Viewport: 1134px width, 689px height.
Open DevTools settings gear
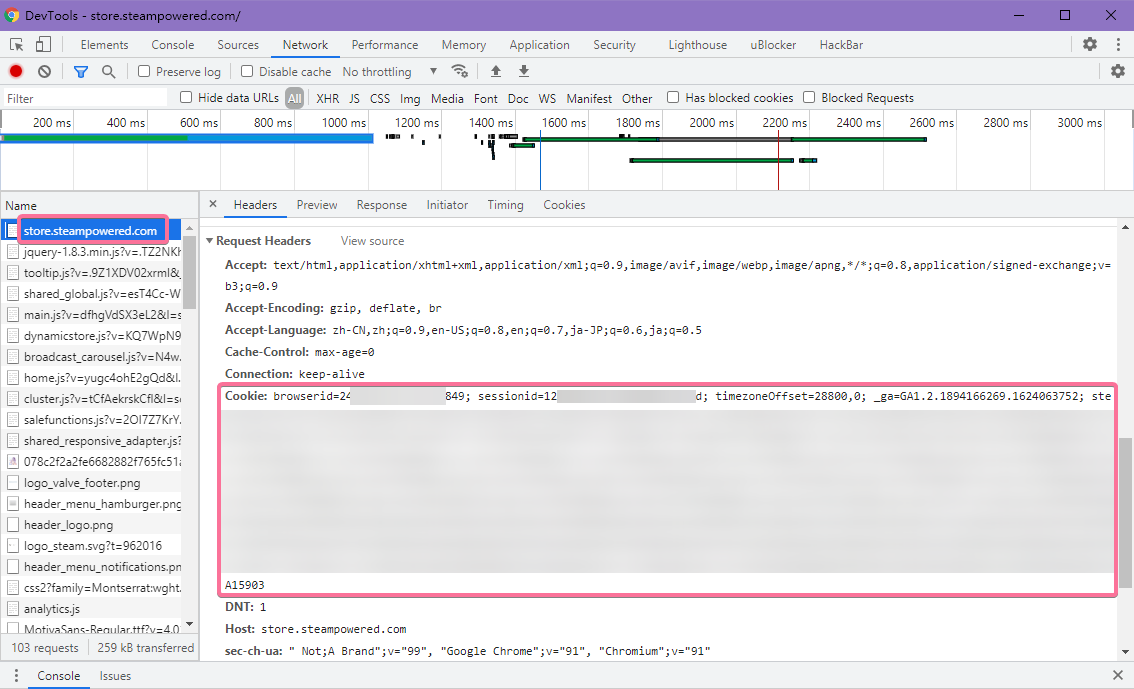[1090, 44]
